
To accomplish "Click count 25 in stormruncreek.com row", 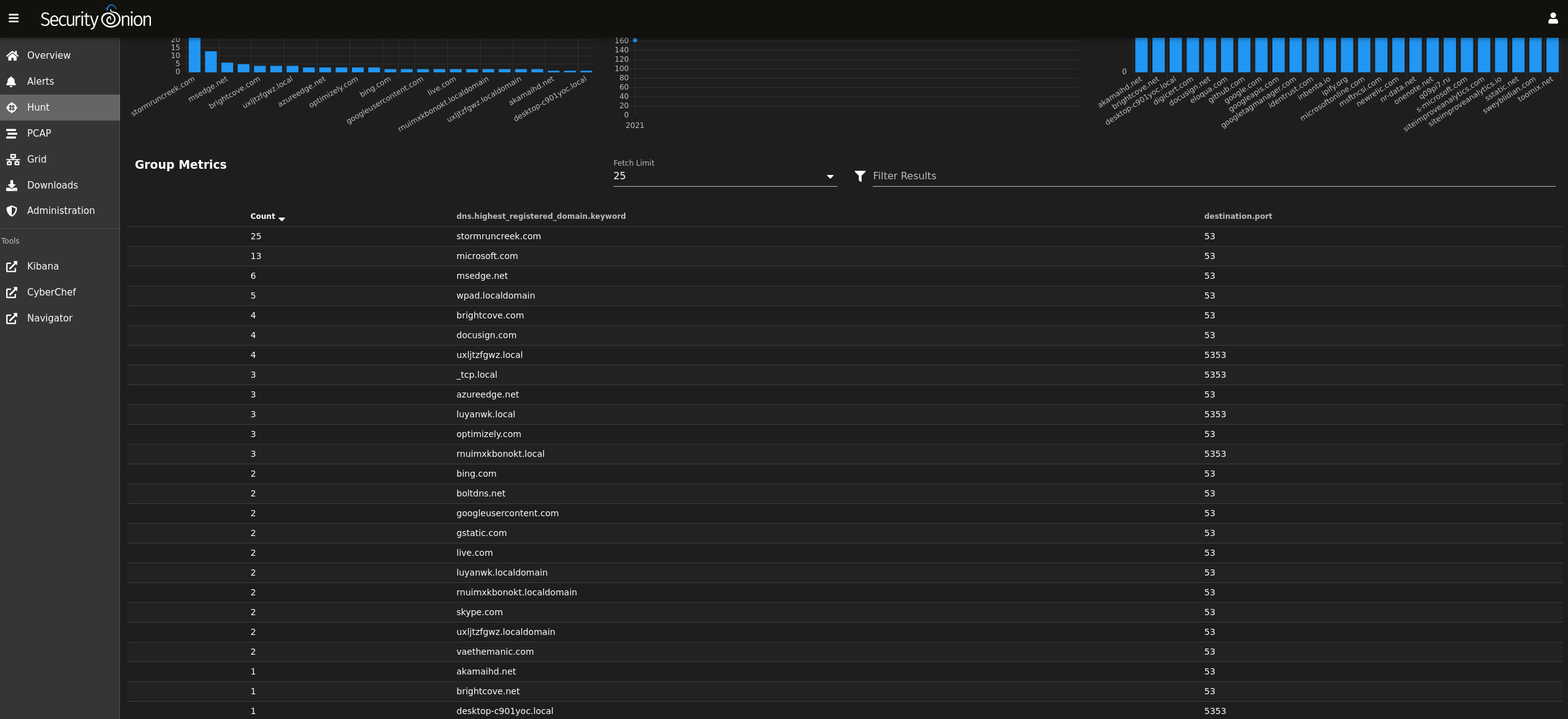I will (x=255, y=236).
